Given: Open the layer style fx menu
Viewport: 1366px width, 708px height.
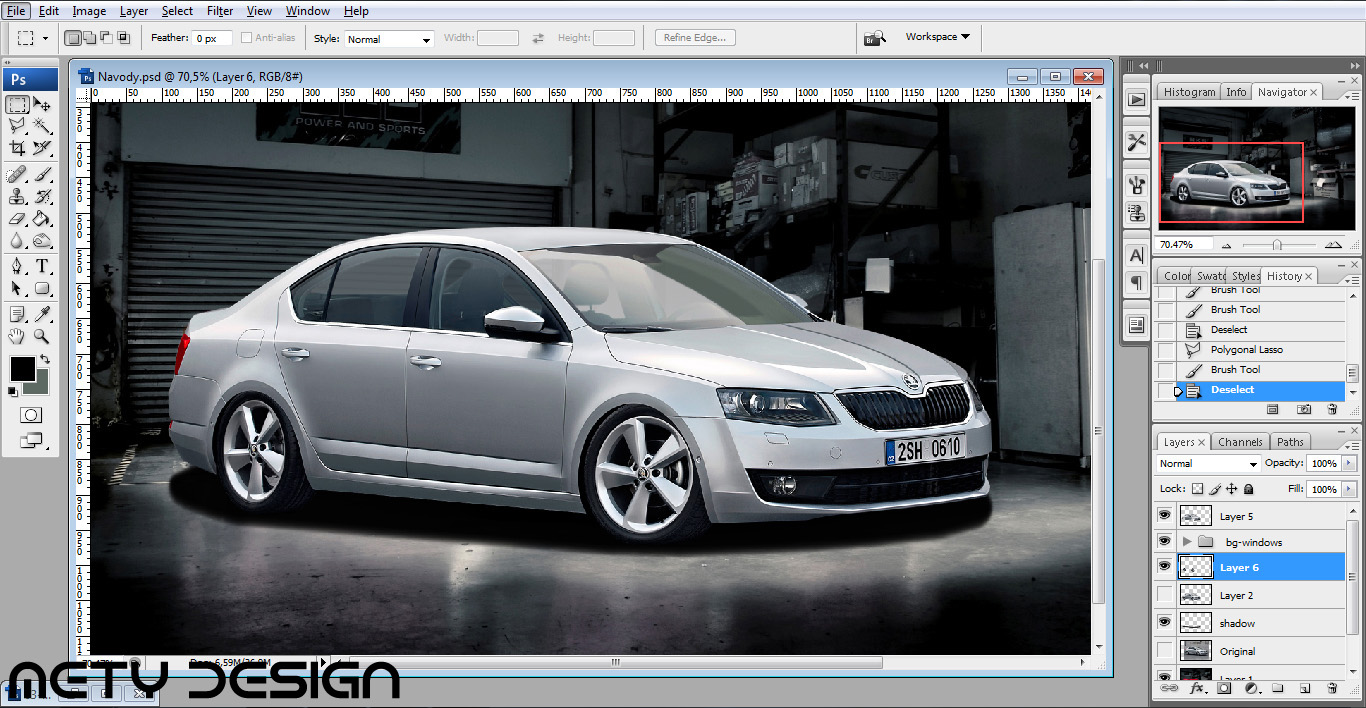Looking at the screenshot, I should coord(1197,688).
